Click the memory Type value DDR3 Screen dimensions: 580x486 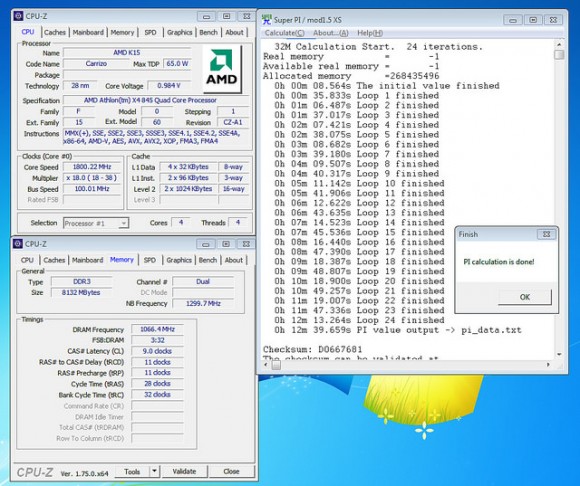click(x=81, y=281)
